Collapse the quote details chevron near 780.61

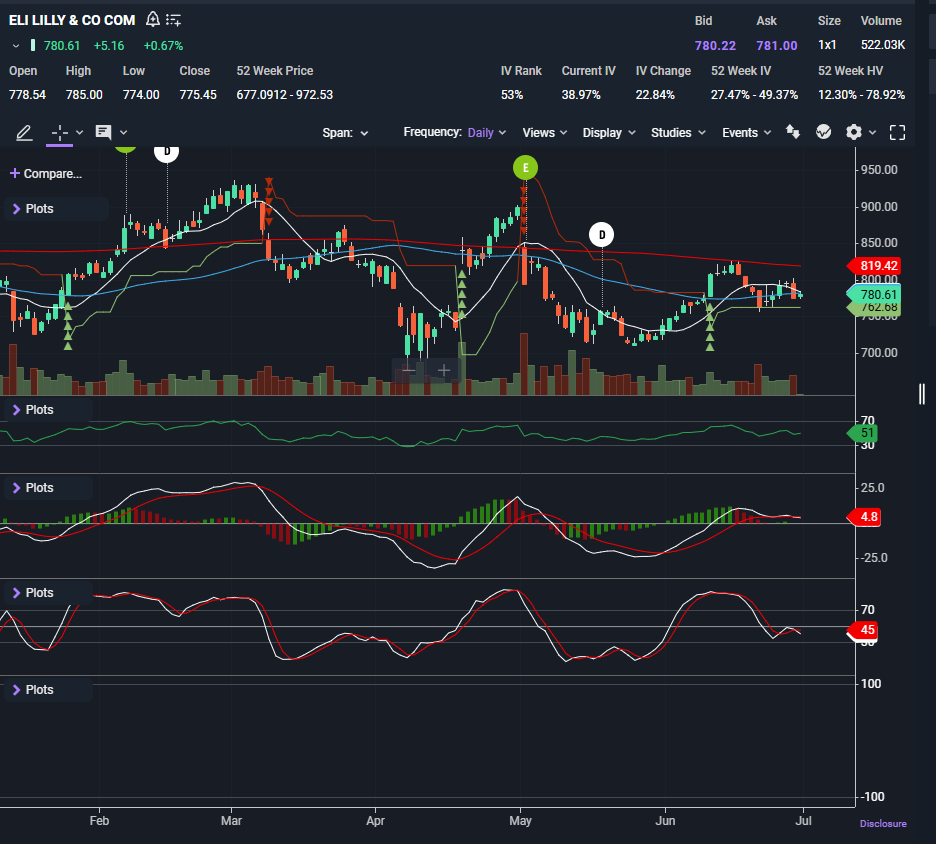click(x=16, y=46)
